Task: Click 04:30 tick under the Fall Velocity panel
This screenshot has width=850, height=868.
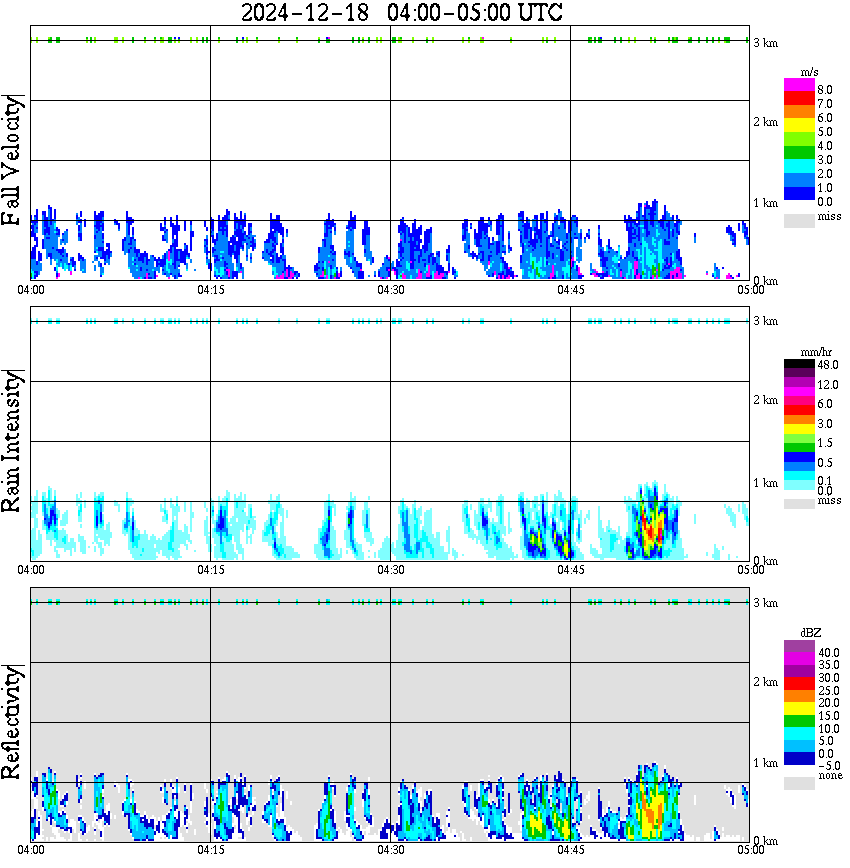Action: coord(390,290)
